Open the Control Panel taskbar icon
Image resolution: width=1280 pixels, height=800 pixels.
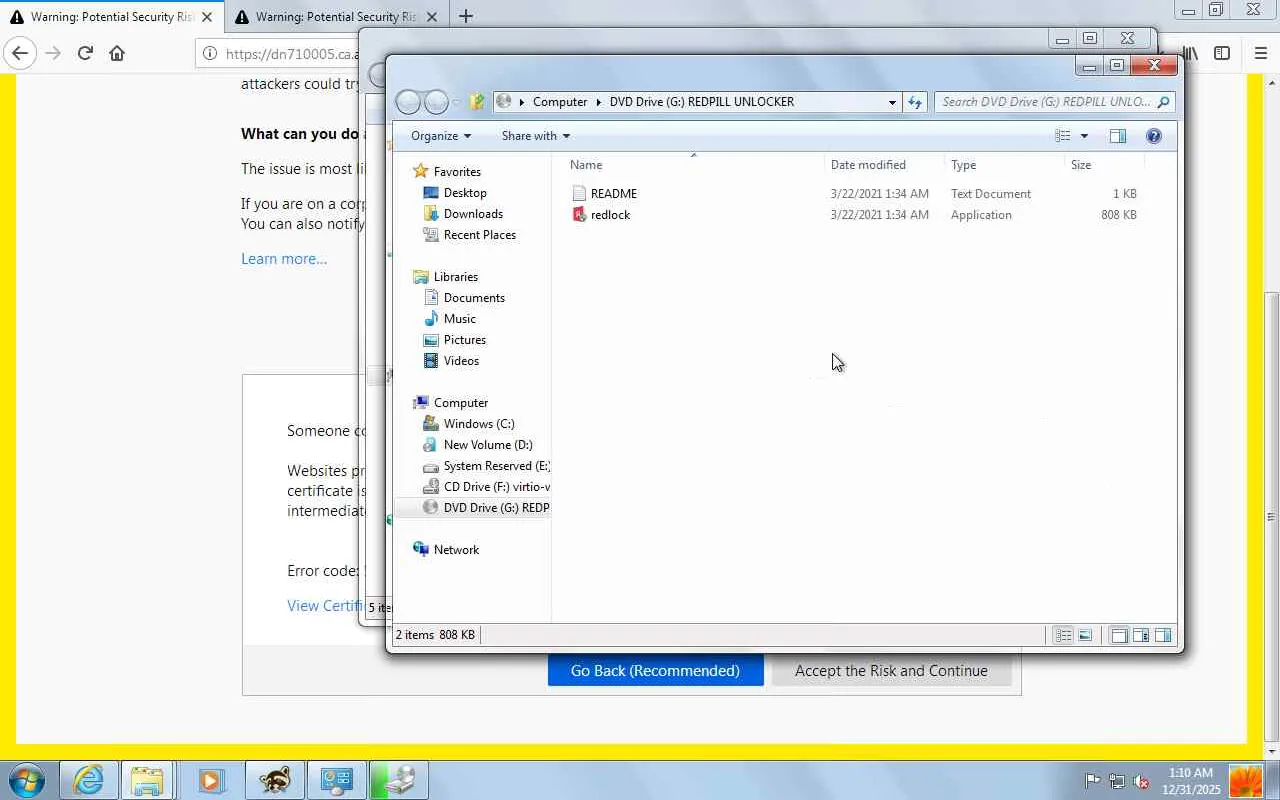point(336,780)
